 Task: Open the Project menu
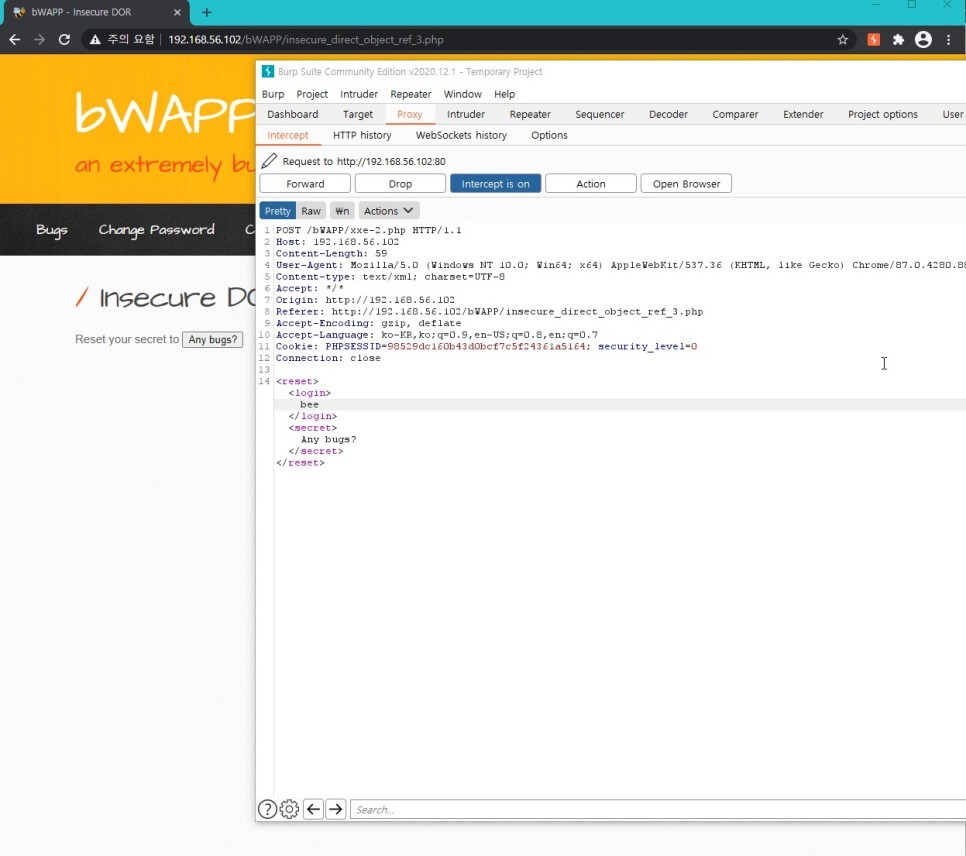coord(312,94)
